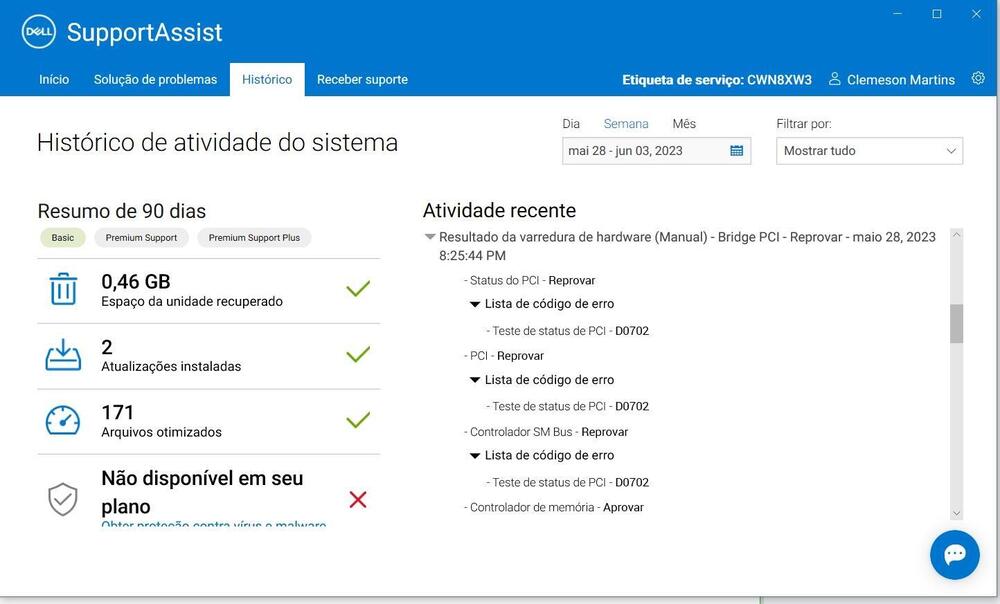Select the Premium Support Plus pill
The width and height of the screenshot is (1000, 604).
[x=254, y=238]
